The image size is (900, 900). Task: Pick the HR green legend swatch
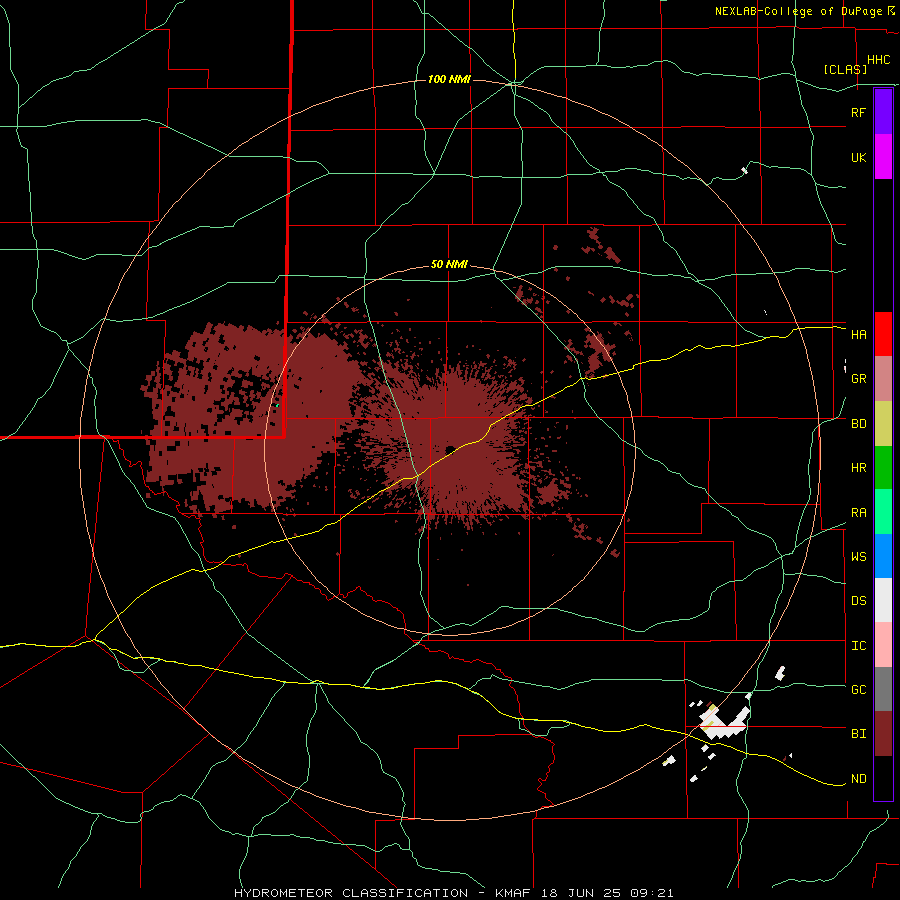(x=883, y=468)
